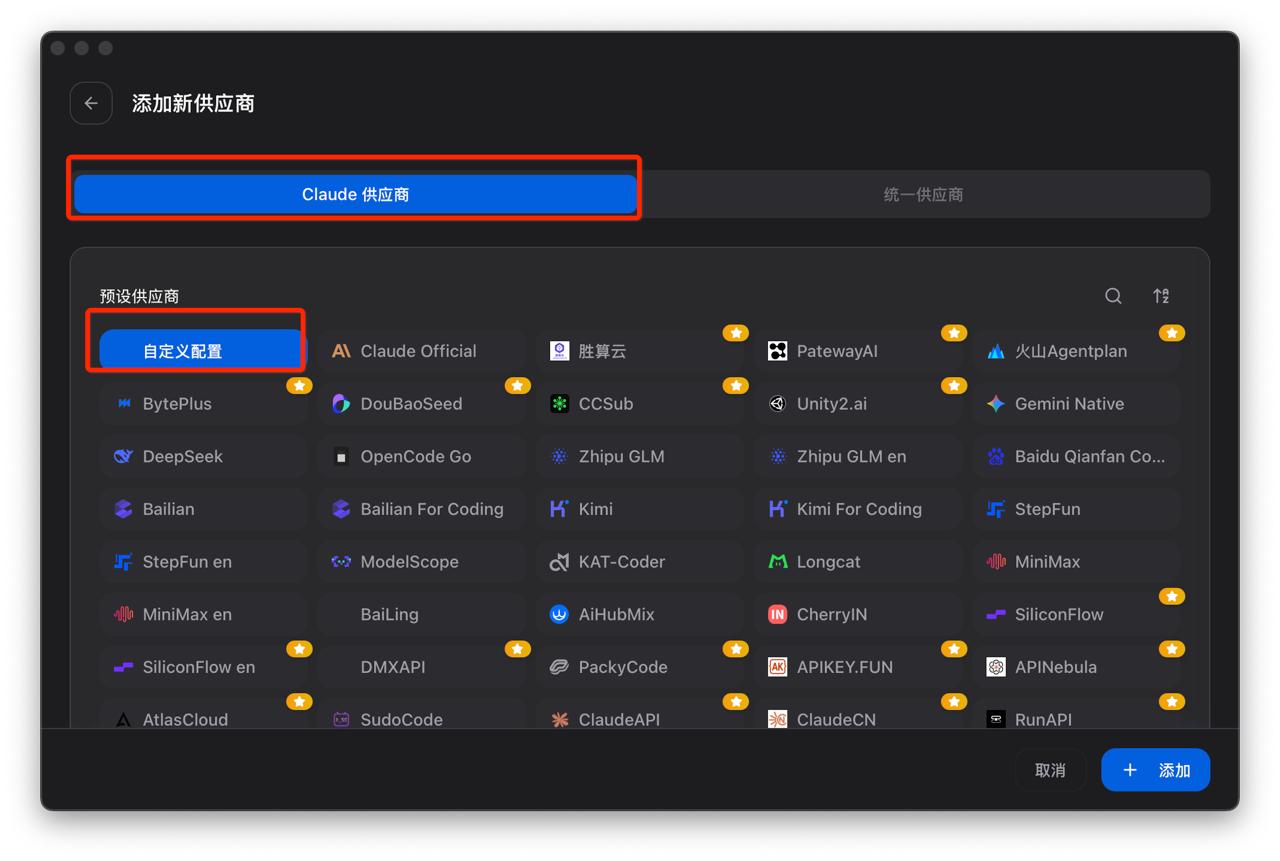Click the Bailian logo icon
Screen dimensions: 1280x861
point(123,509)
